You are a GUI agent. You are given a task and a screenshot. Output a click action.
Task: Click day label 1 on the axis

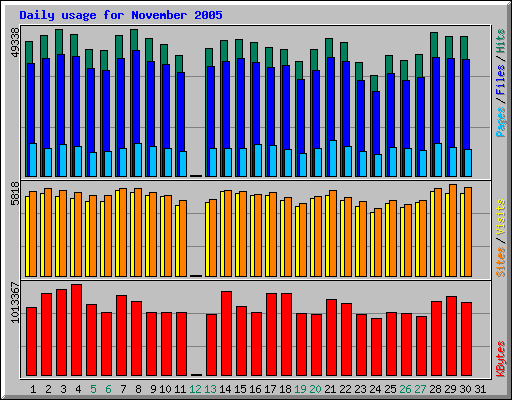pyautogui.click(x=33, y=389)
